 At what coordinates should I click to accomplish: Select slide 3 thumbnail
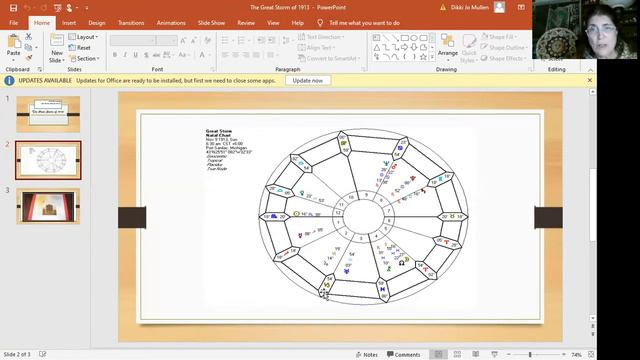point(48,206)
